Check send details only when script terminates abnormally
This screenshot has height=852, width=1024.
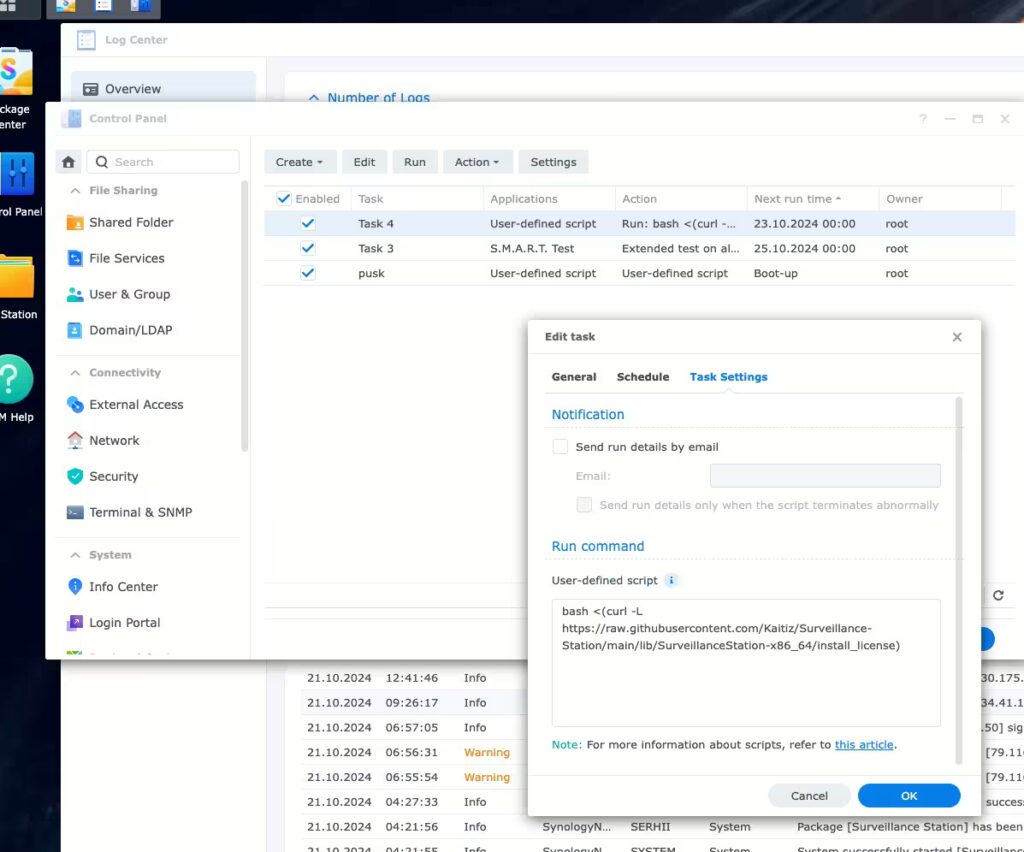[584, 505]
